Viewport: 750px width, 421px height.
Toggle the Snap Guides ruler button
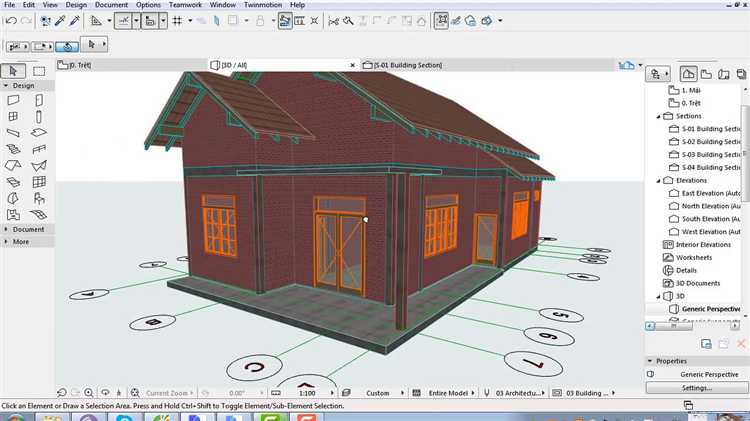coord(150,21)
